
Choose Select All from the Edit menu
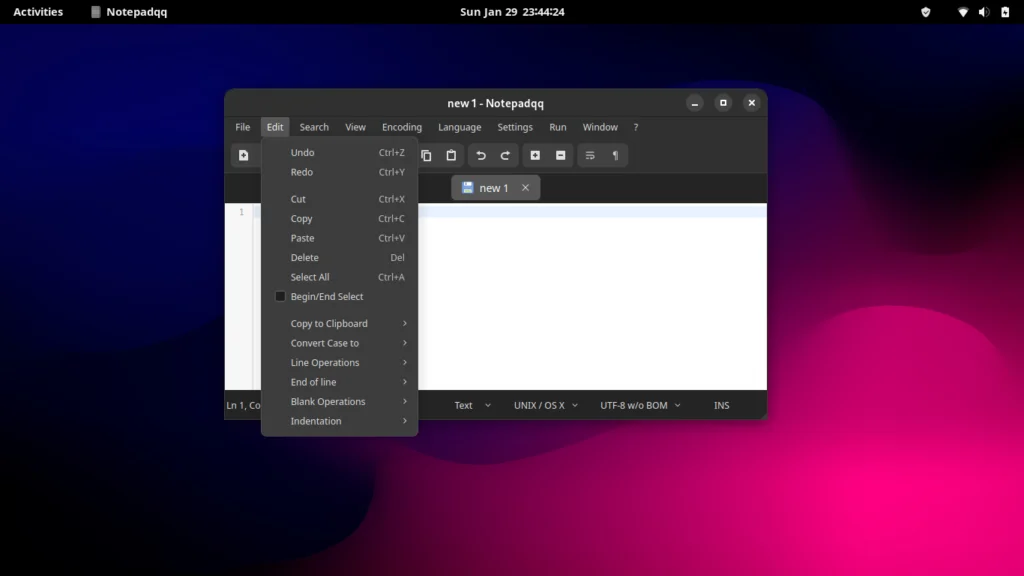coord(310,277)
